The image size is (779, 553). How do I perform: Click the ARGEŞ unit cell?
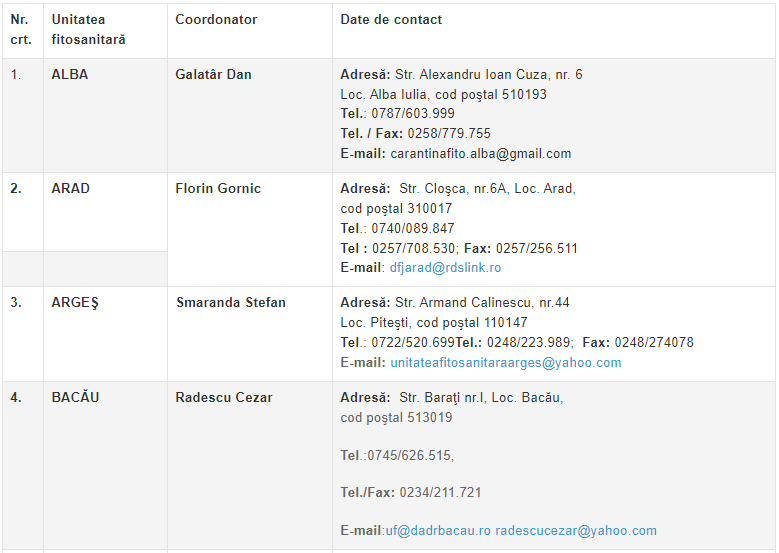coord(105,334)
